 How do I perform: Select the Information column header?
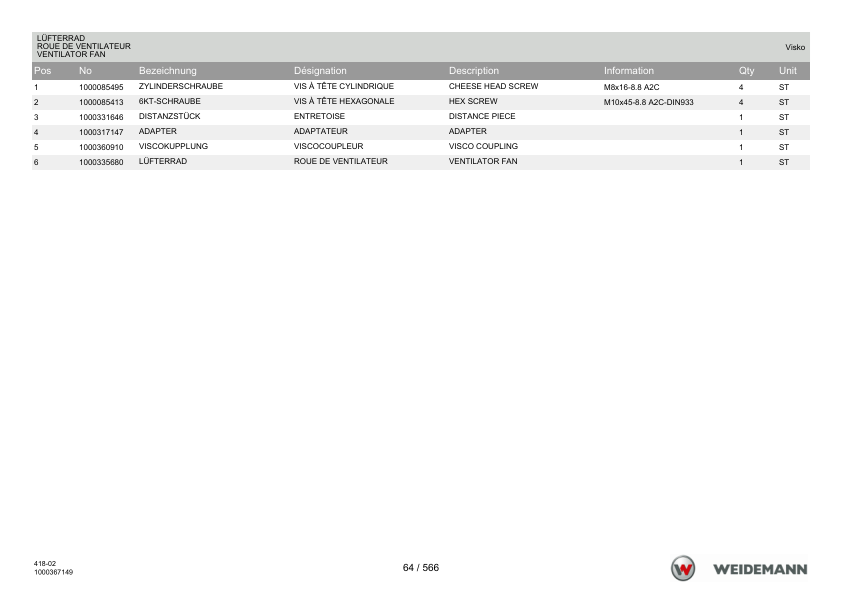[x=629, y=71]
